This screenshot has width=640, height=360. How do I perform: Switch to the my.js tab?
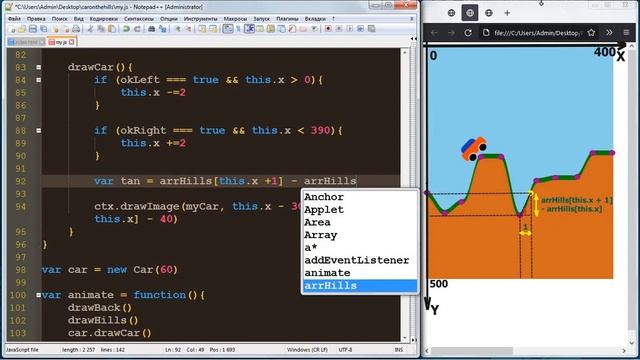coord(61,42)
